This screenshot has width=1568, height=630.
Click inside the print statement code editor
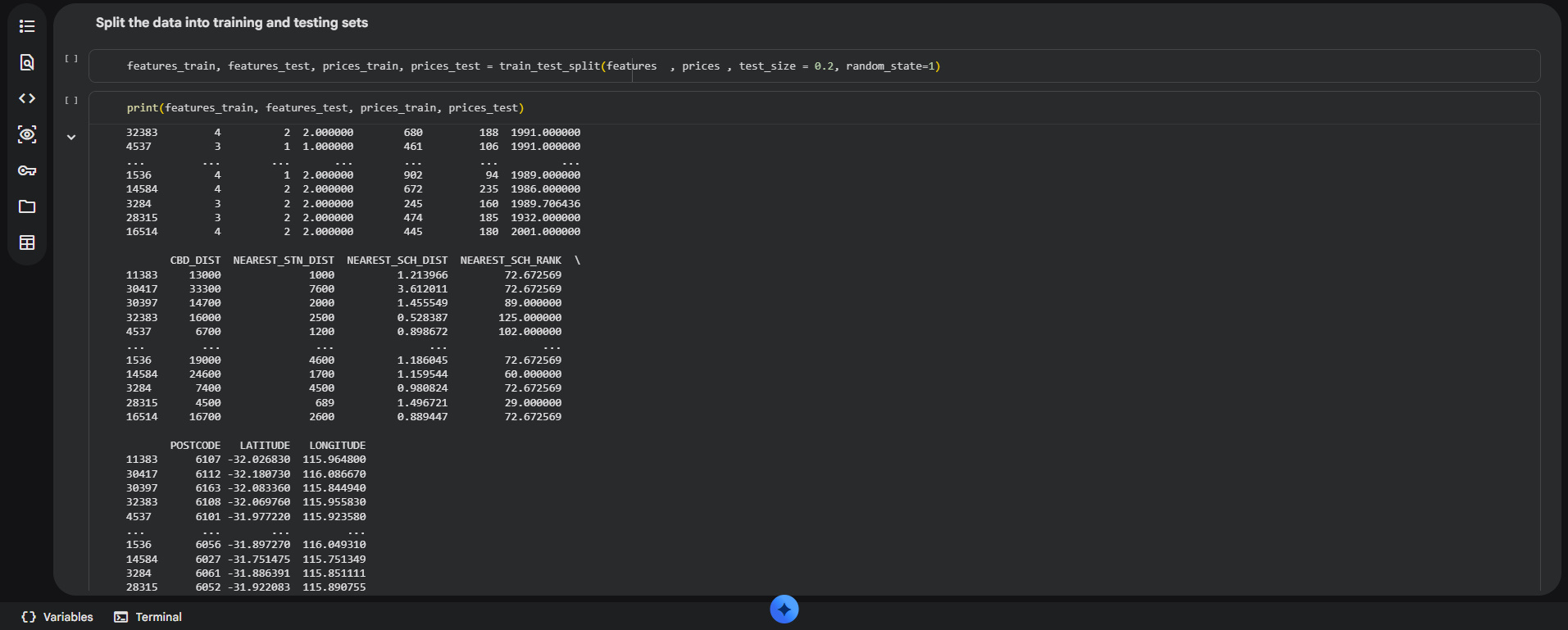pos(820,108)
